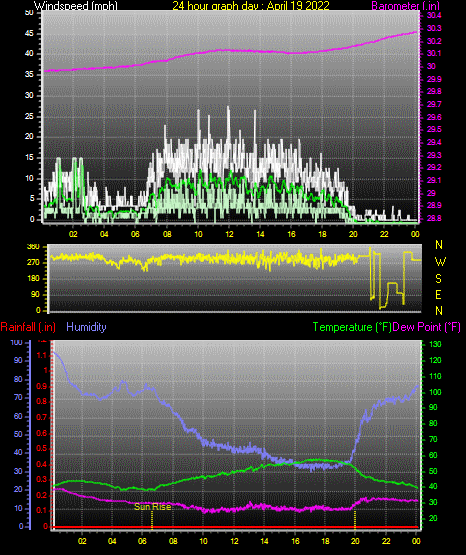Click the W compass letter beside wind direction chart

pyautogui.click(x=440, y=262)
